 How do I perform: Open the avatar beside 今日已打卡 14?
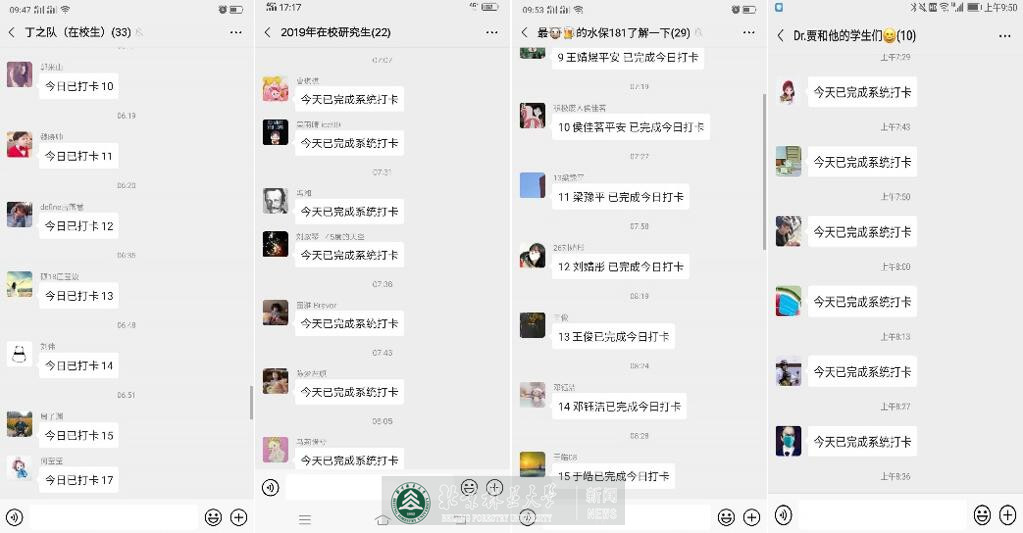pos(20,354)
